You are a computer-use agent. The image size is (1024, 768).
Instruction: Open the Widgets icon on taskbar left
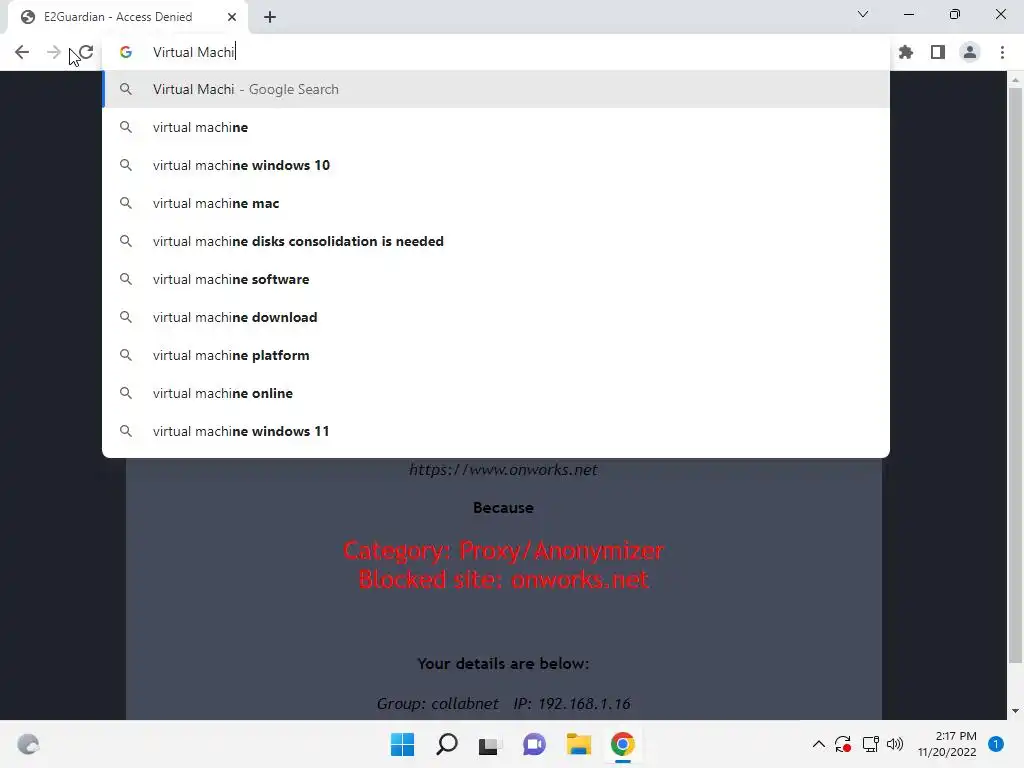tap(28, 744)
